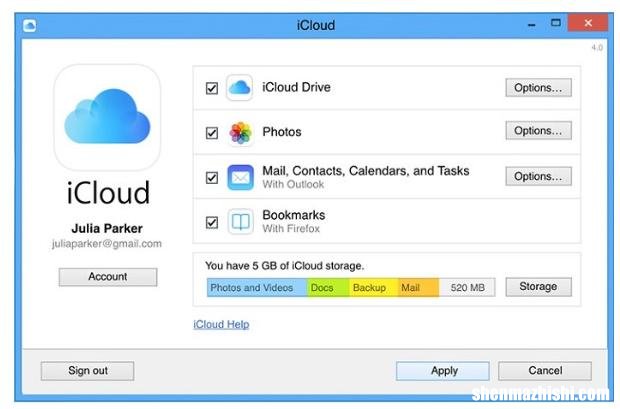The image size is (620, 409).
Task: Click the 520 MB free space segment
Action: click(x=467, y=288)
